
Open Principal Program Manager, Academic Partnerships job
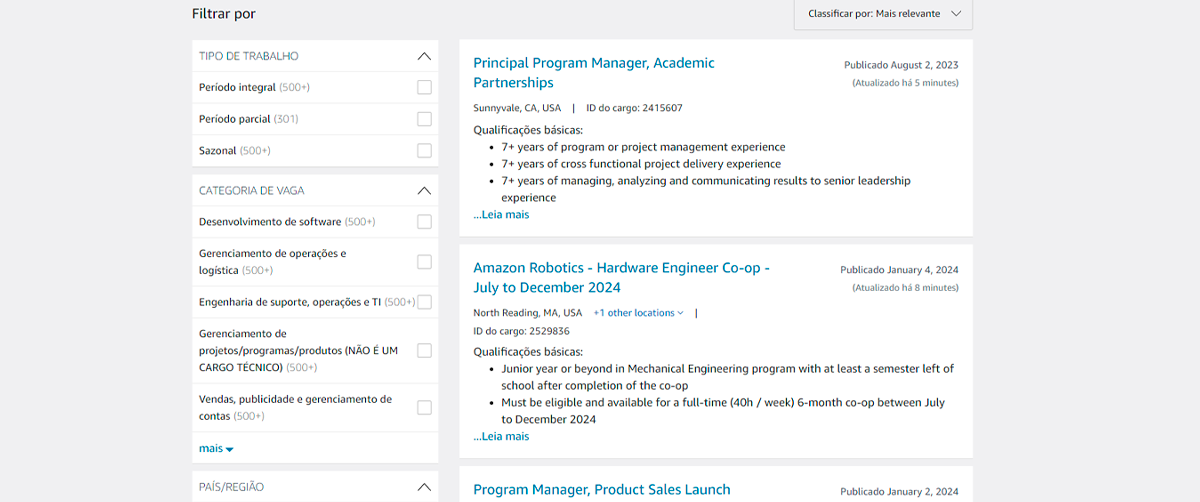[x=594, y=72]
